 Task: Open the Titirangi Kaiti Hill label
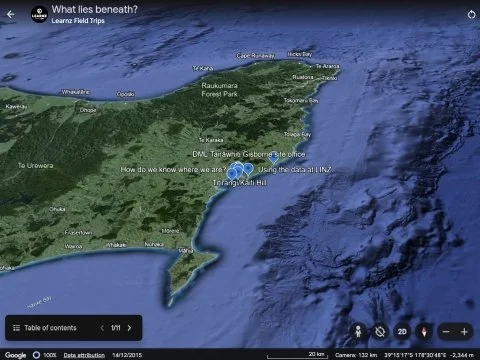[240, 183]
